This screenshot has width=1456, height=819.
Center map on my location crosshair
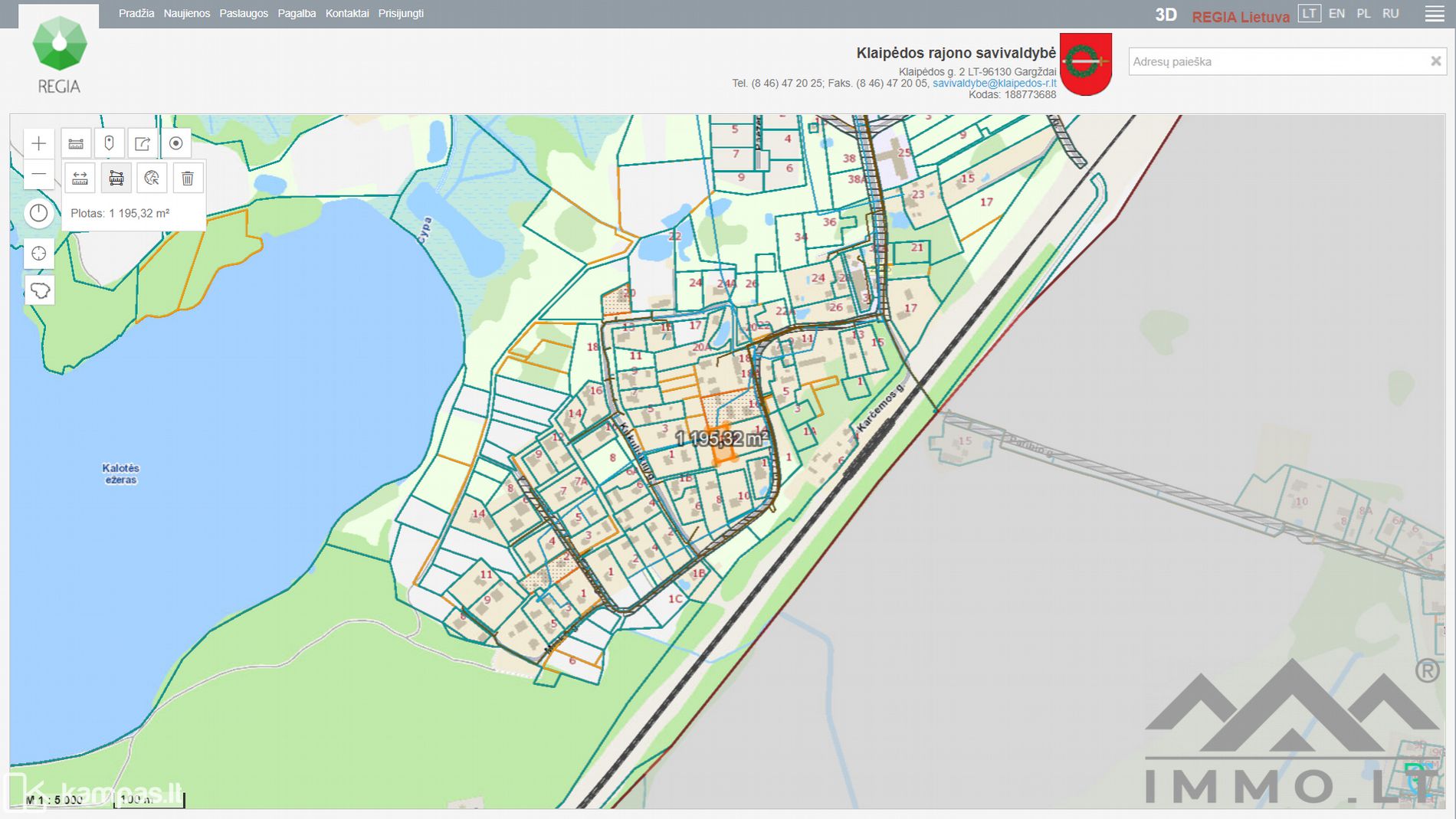(38, 254)
